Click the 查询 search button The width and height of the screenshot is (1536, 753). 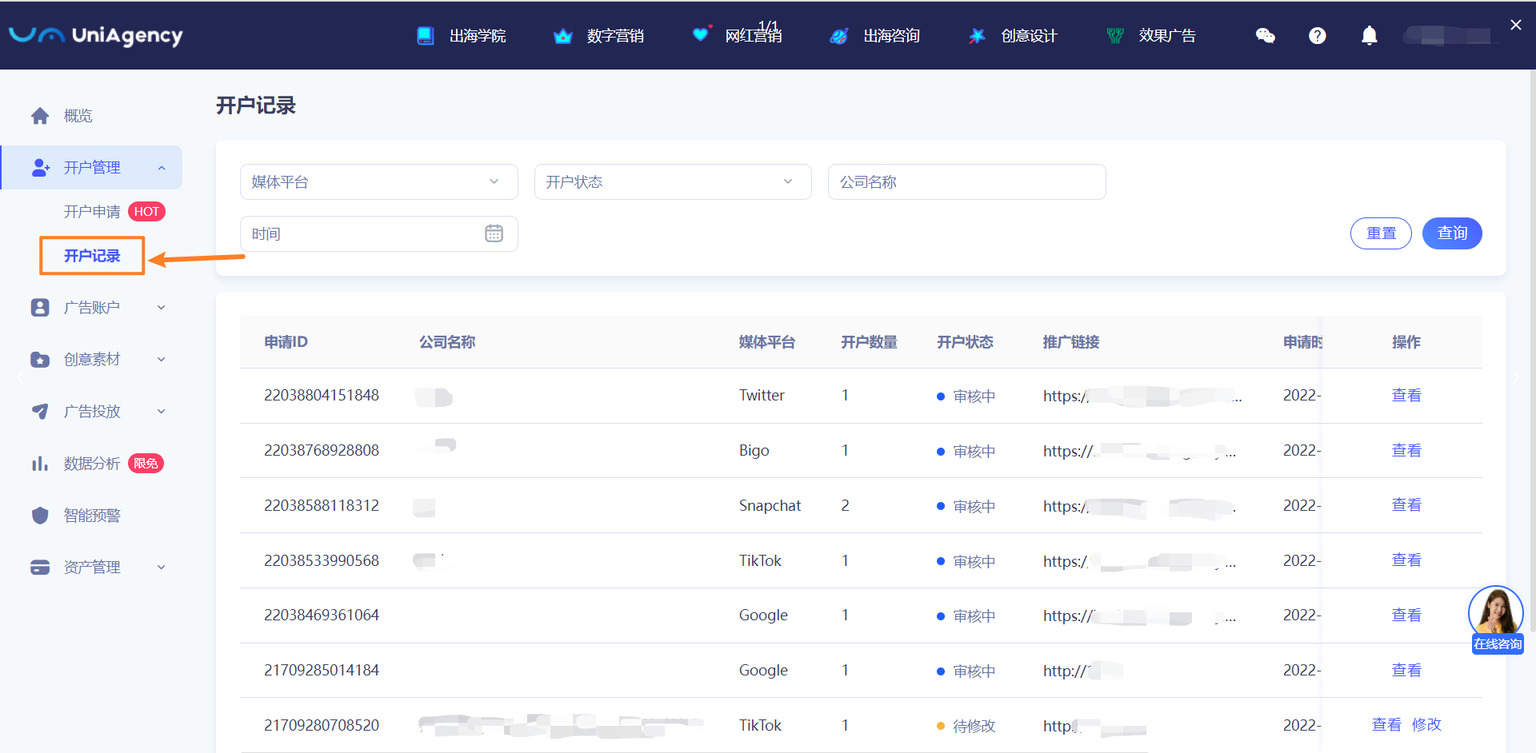click(x=1451, y=233)
